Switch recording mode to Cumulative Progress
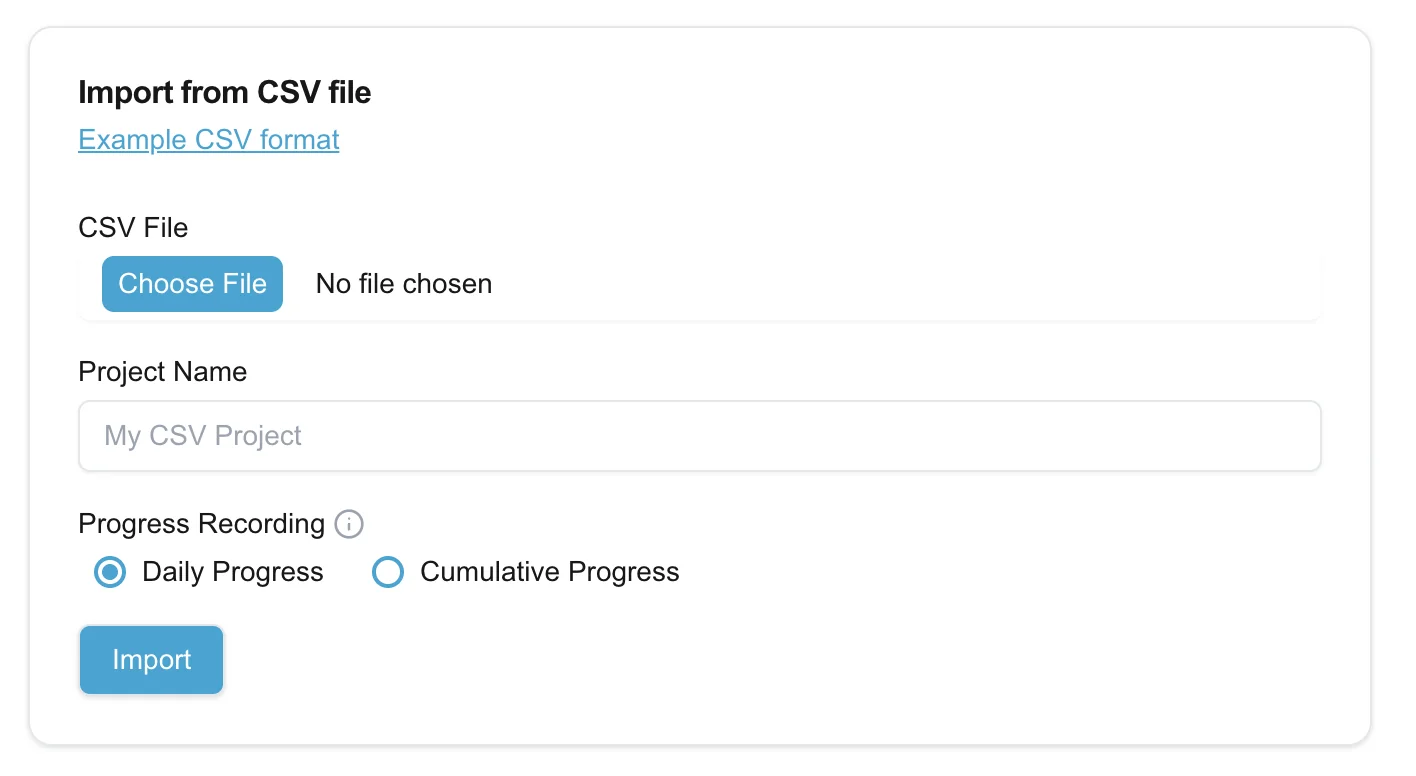Image resolution: width=1416 pixels, height=776 pixels. (x=388, y=572)
